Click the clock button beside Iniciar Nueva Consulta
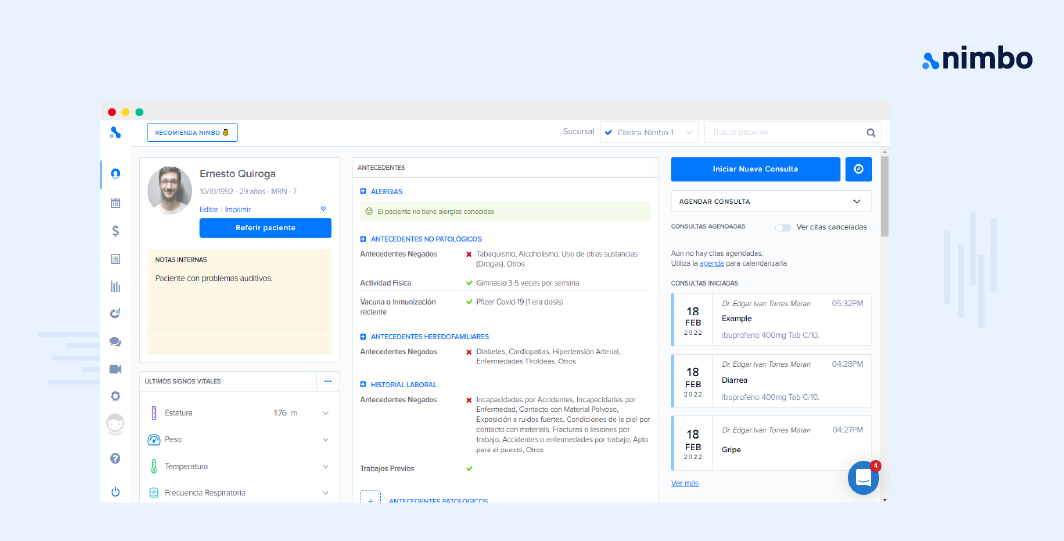This screenshot has height=541, width=1064. coord(858,169)
